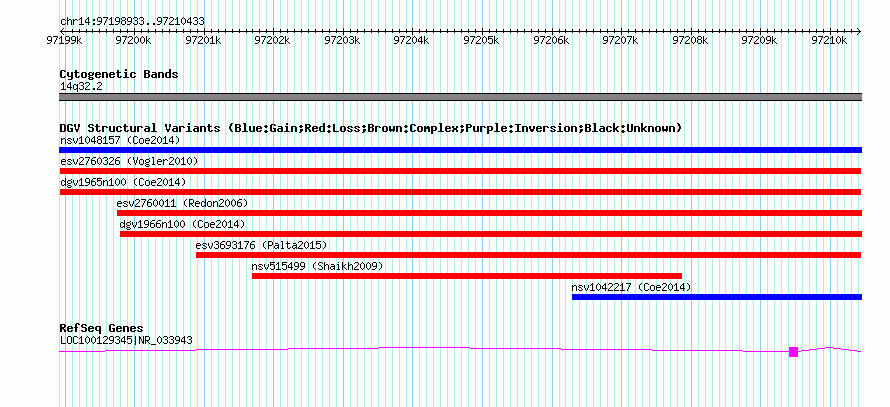Click the 97207k ruler position
Viewport: 890px width, 407px height.
(621, 41)
